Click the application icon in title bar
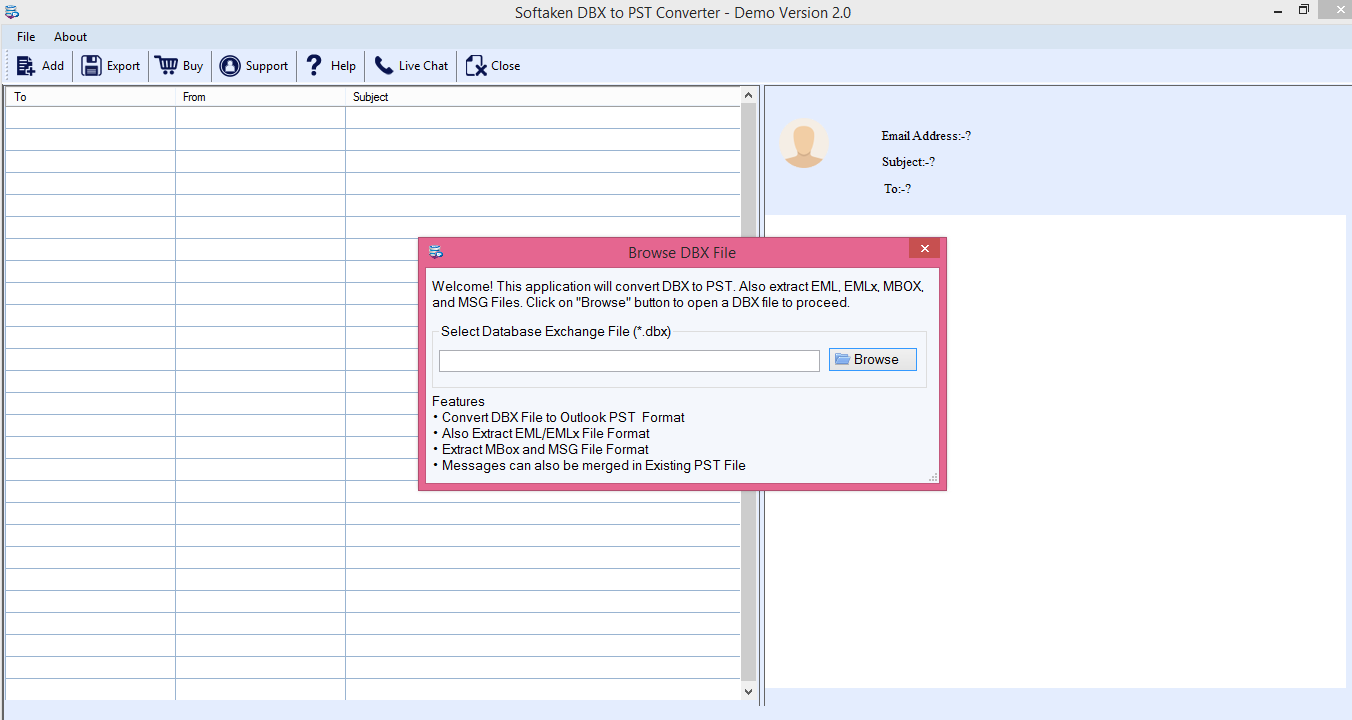This screenshot has width=1352, height=720. coord(11,12)
